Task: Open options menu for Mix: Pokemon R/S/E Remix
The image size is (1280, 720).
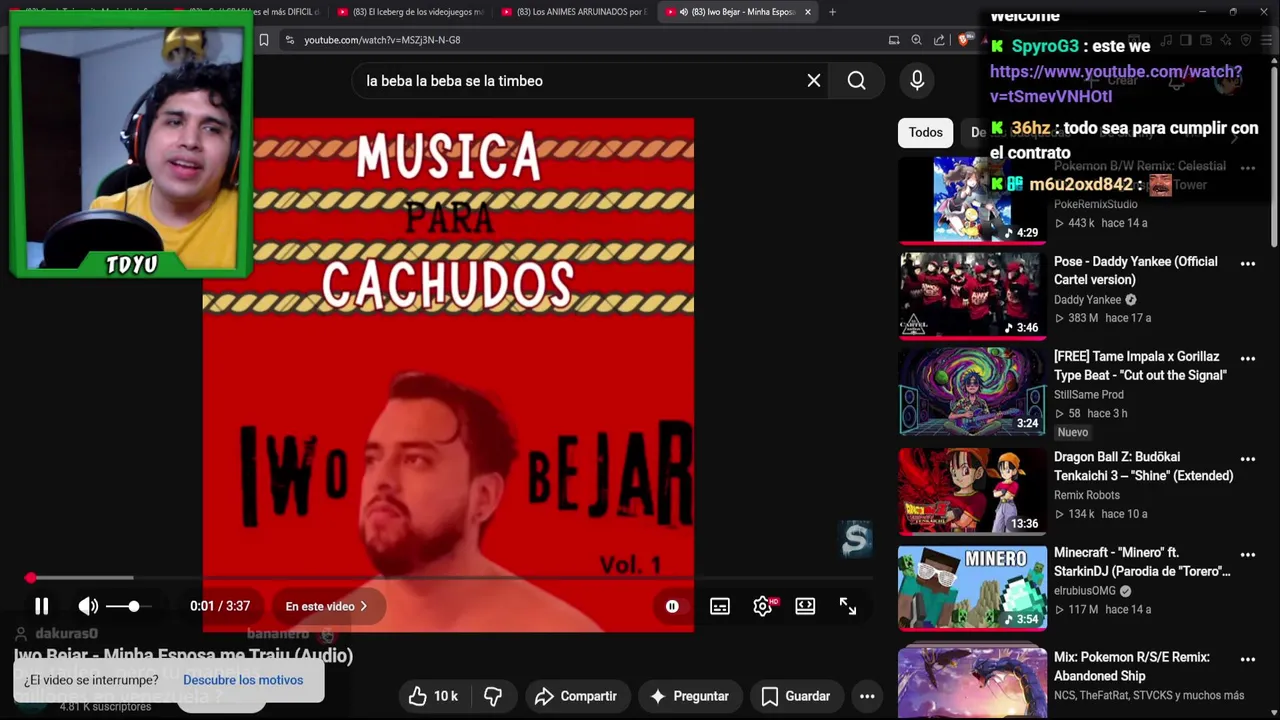Action: pyautogui.click(x=1248, y=659)
